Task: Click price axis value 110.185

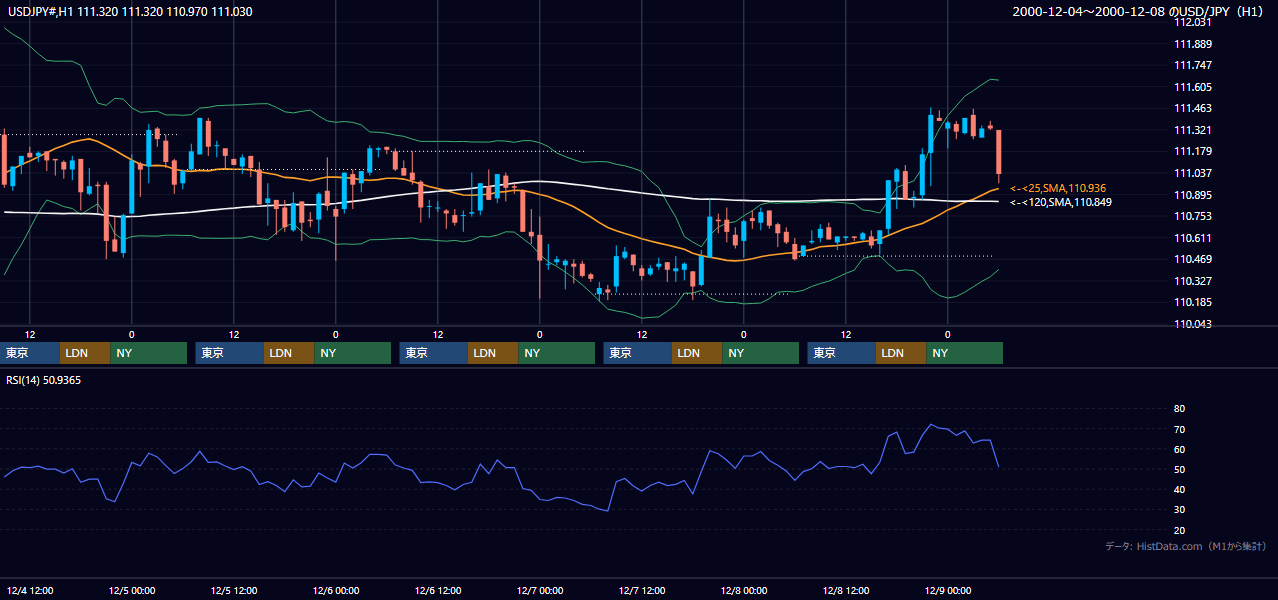Action: 1193,302
